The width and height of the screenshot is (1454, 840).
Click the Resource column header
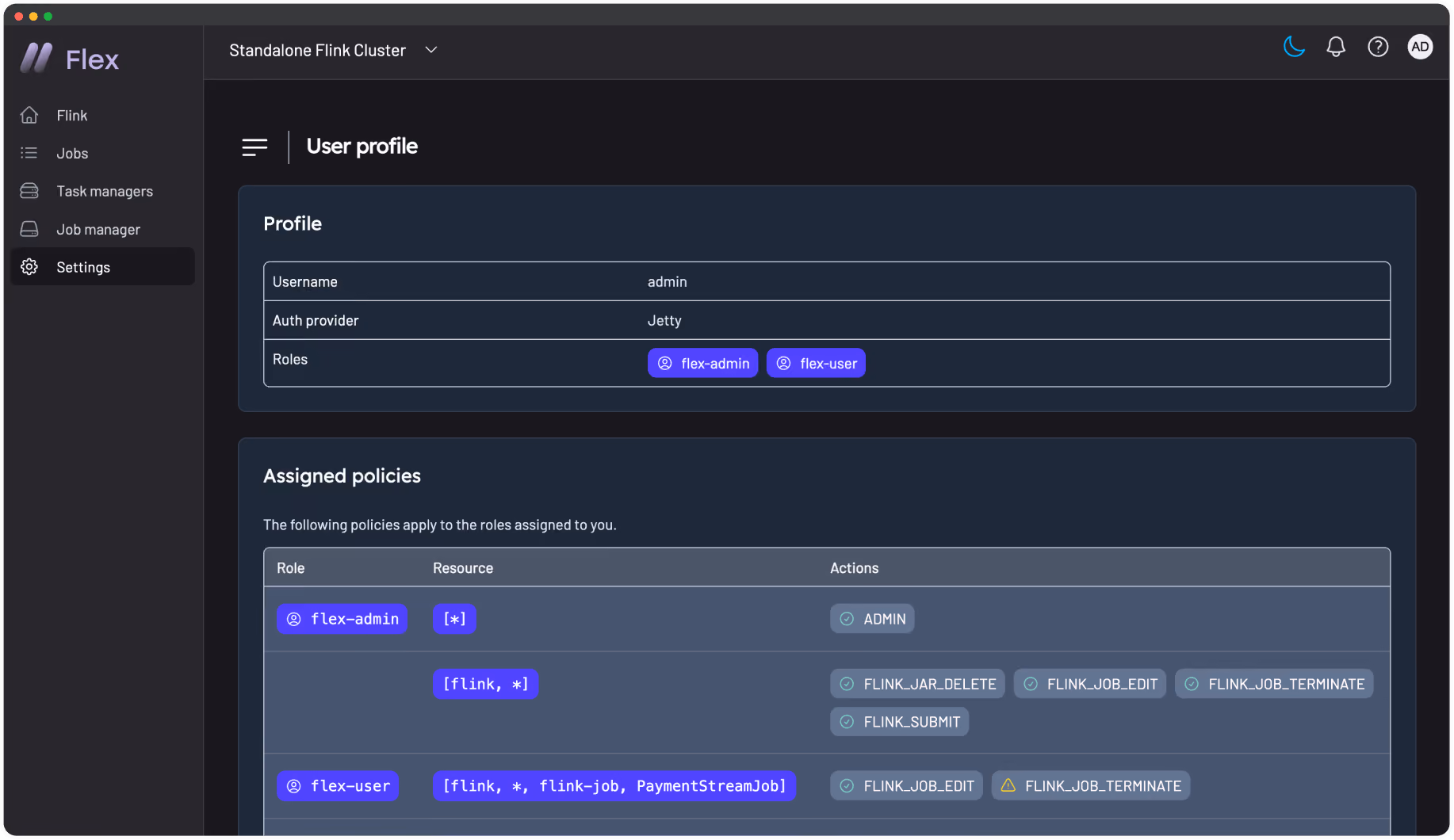pyautogui.click(x=463, y=569)
